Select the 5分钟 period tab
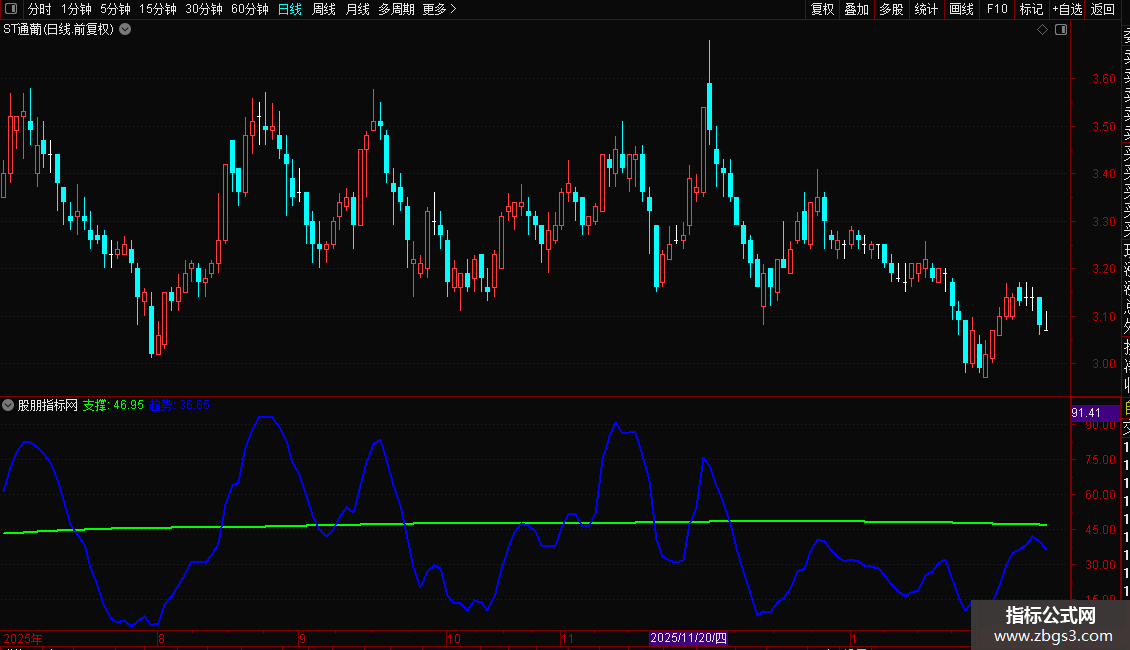 [x=115, y=9]
